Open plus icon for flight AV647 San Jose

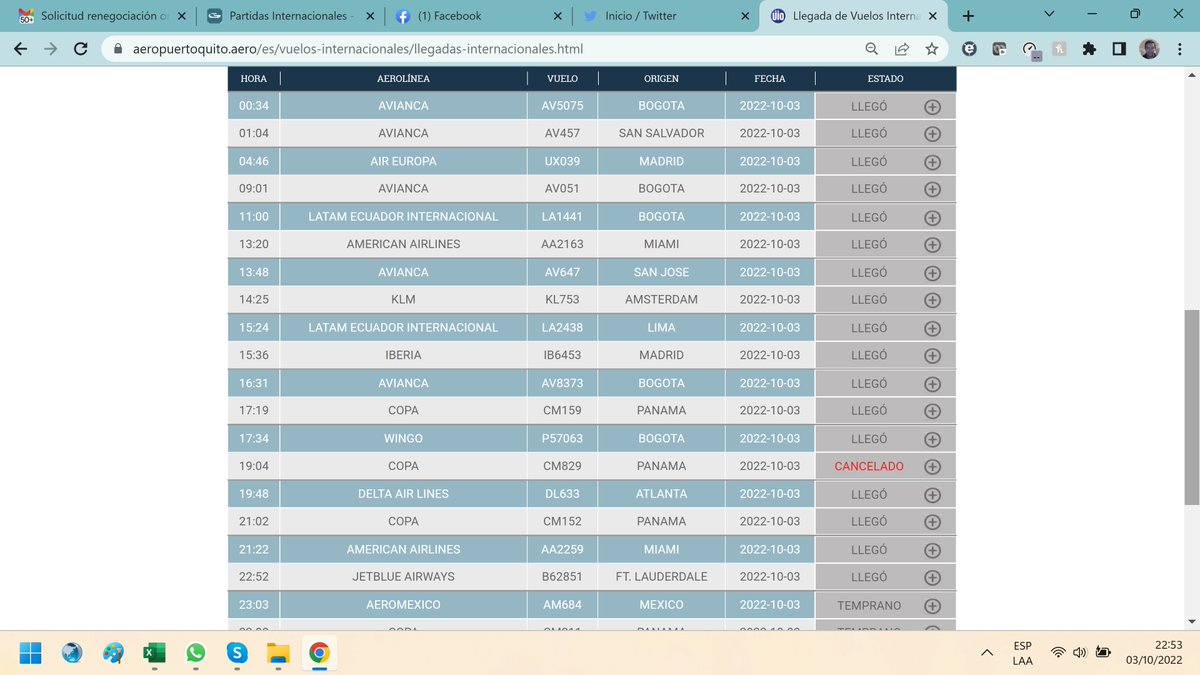tap(932, 273)
